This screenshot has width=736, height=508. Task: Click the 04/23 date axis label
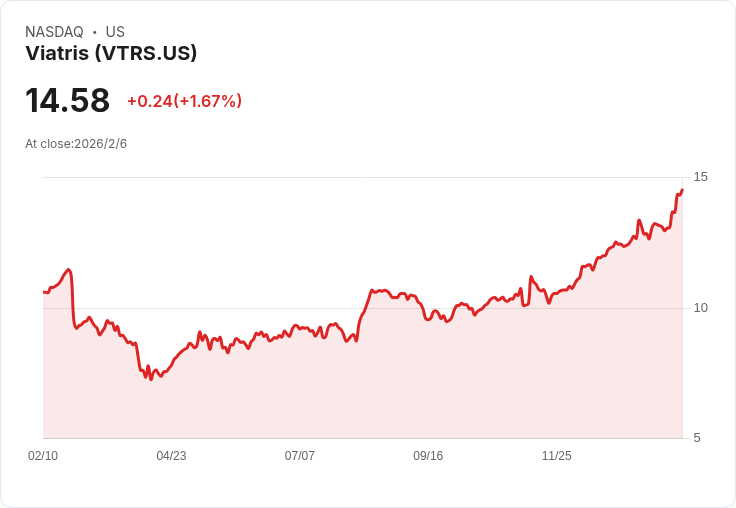point(171,455)
